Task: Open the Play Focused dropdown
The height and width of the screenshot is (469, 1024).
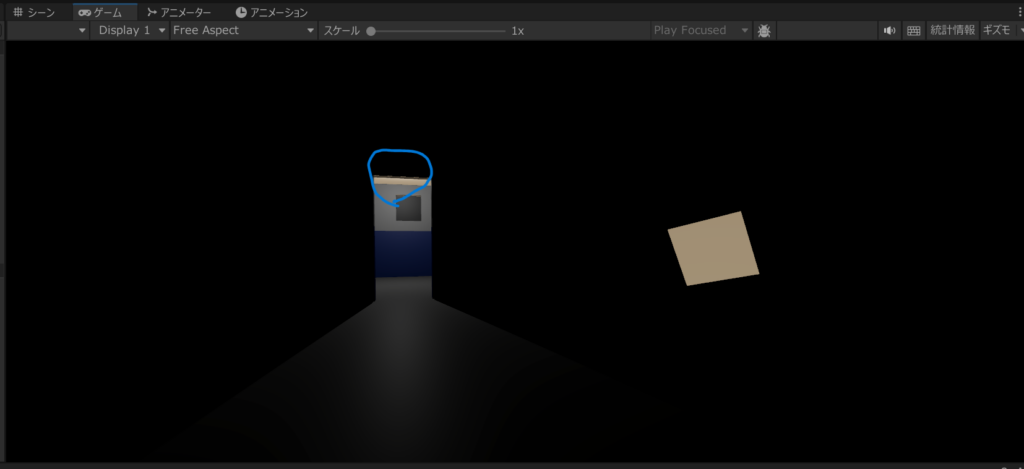Action: (x=698, y=31)
